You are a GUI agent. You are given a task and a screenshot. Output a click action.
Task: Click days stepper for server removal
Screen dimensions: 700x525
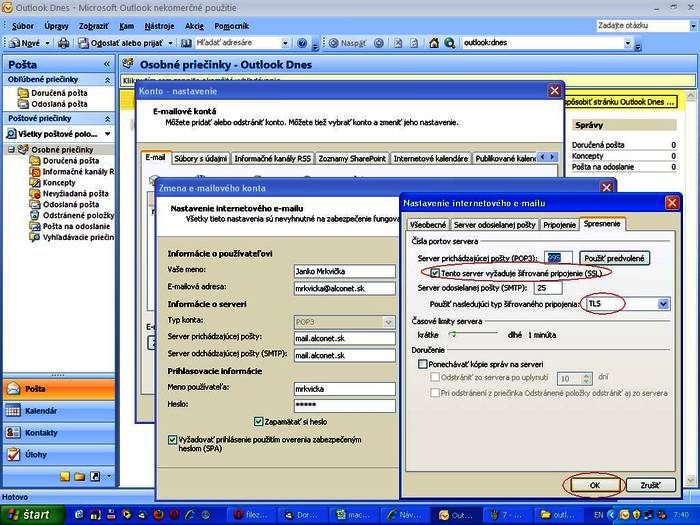click(x=587, y=379)
